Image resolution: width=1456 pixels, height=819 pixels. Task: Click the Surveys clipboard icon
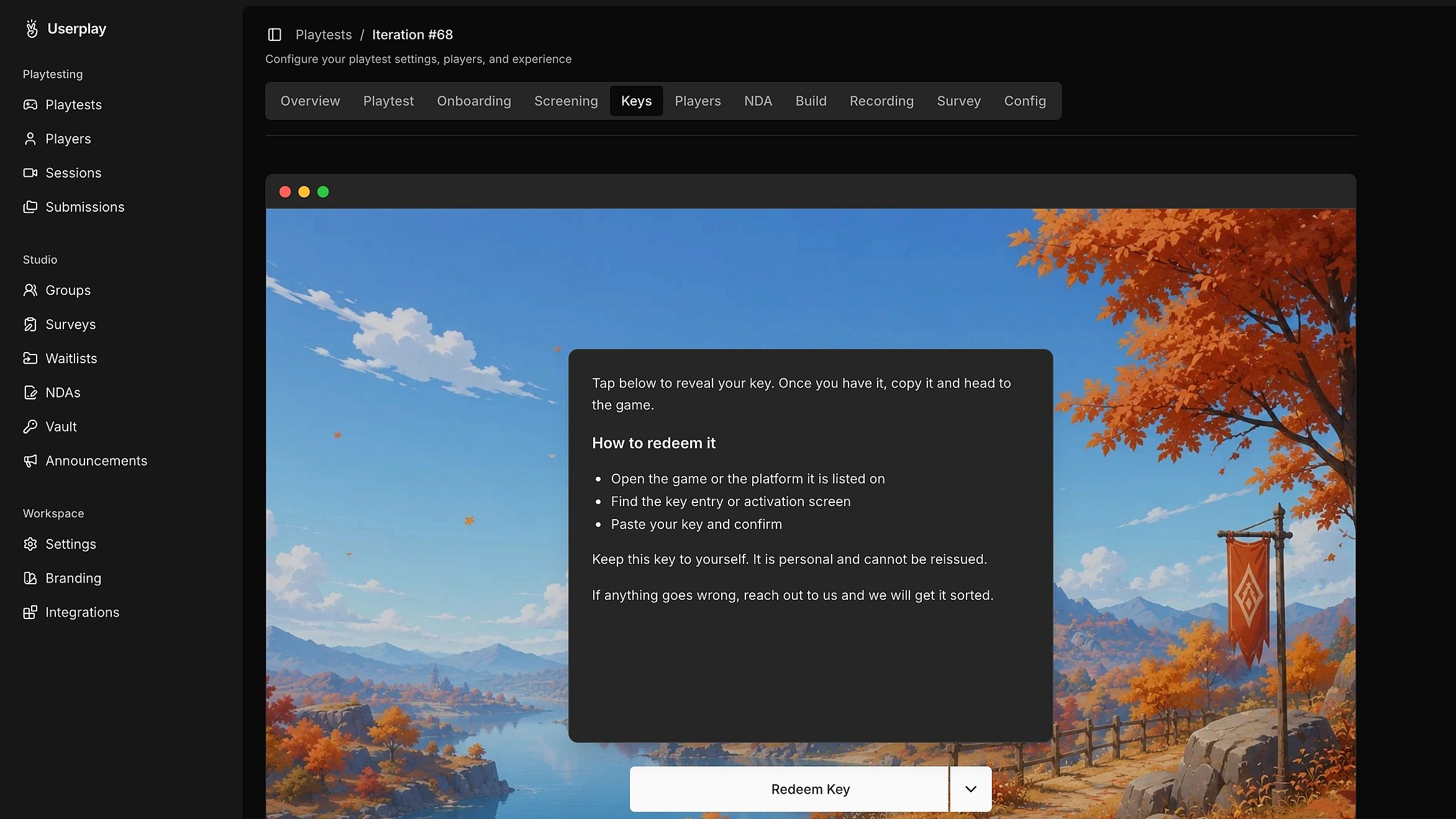[30, 324]
